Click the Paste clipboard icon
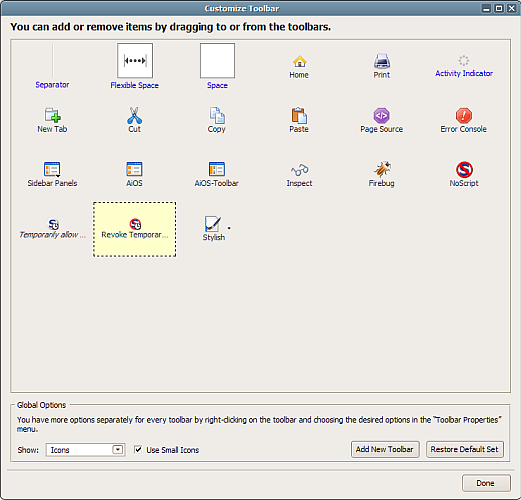The width and height of the screenshot is (521, 500). click(299, 115)
